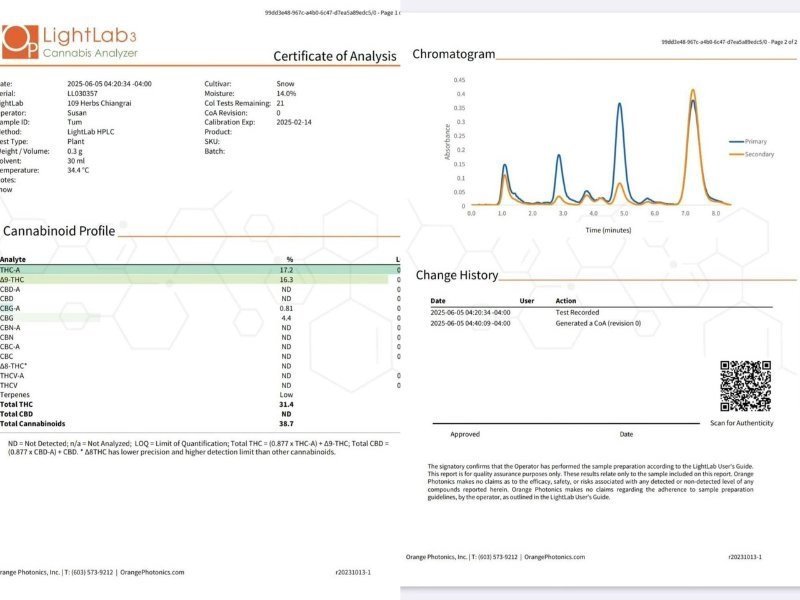This screenshot has height=600, width=800.
Task: Click the Δ8-THC* analyte row label
Action: [13, 366]
